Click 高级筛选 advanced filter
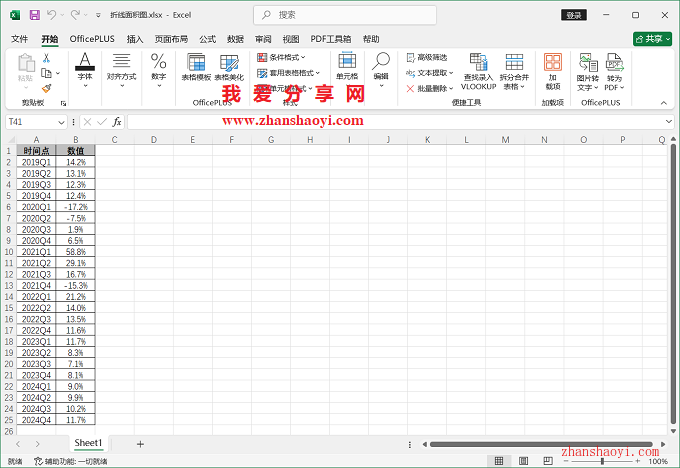This screenshot has width=680, height=468. [x=427, y=57]
